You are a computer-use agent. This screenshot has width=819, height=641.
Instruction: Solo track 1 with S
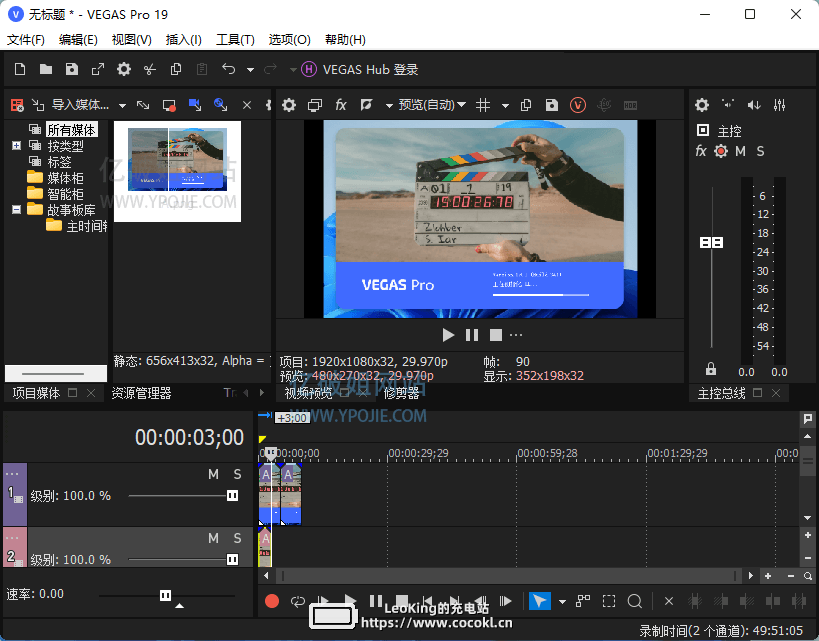click(x=238, y=474)
